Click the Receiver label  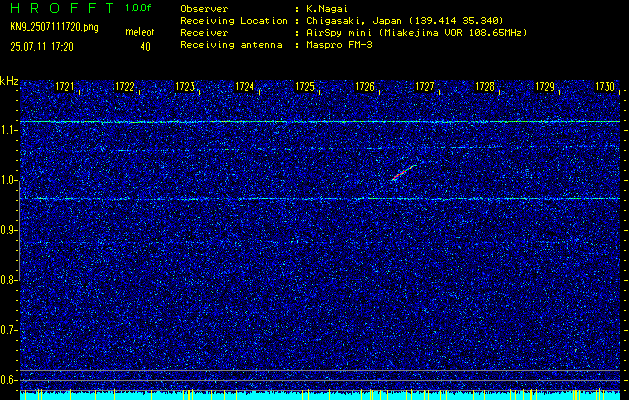tap(204, 33)
